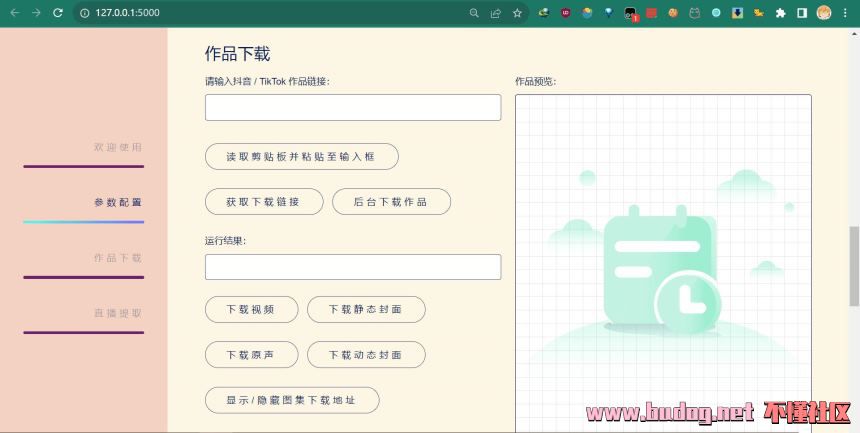Click the 获取下载链接 button
This screenshot has width=860, height=433.
coord(264,201)
